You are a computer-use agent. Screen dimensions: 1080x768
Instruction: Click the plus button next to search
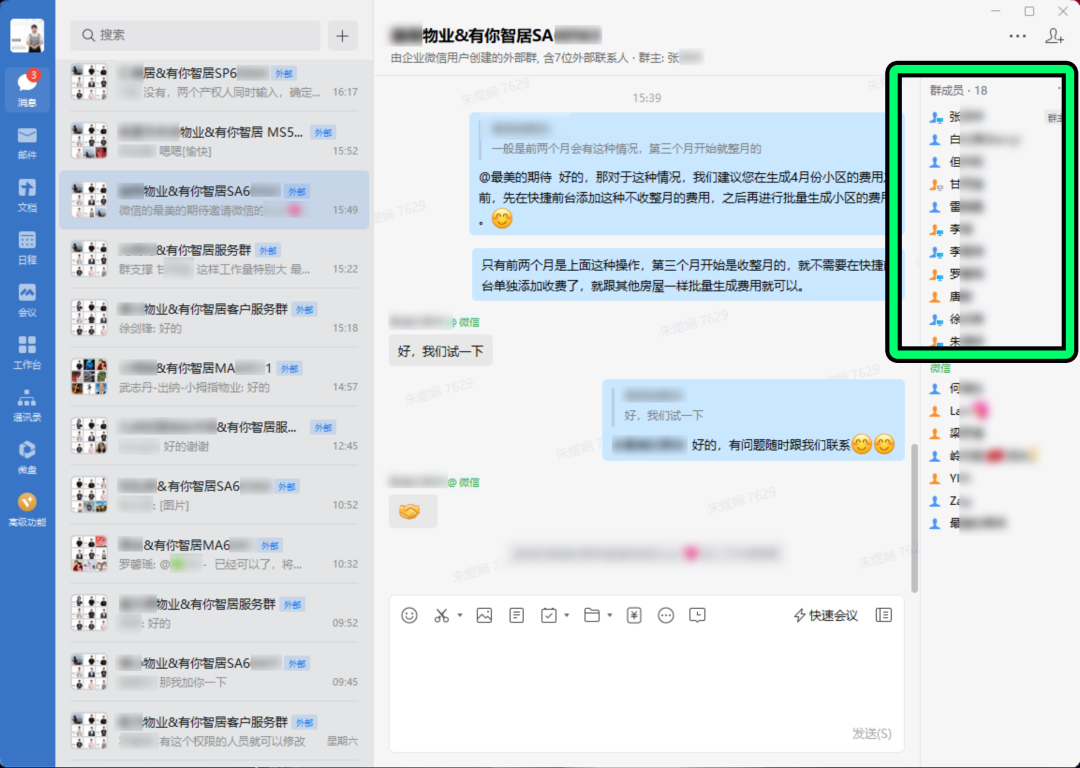tap(342, 35)
